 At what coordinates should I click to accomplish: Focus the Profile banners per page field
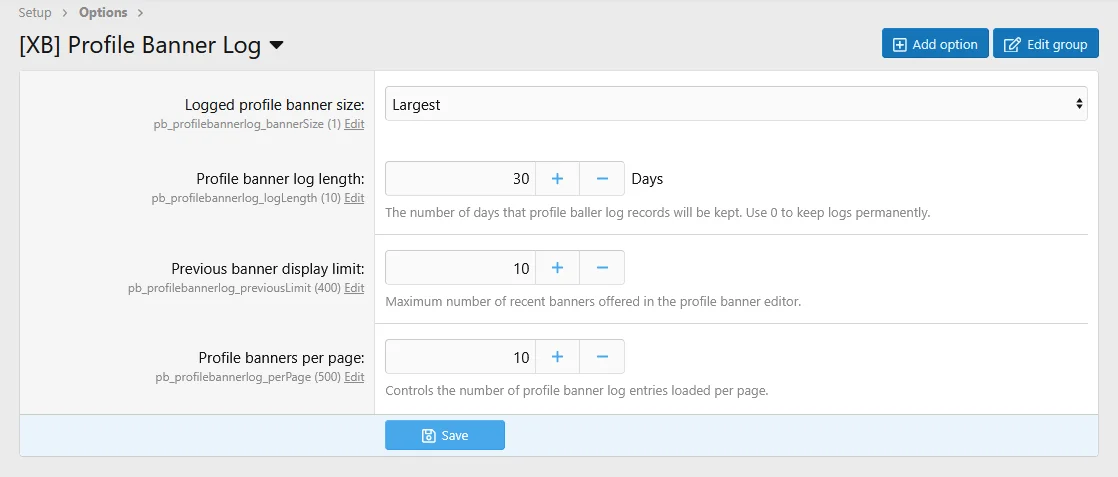pyautogui.click(x=460, y=357)
